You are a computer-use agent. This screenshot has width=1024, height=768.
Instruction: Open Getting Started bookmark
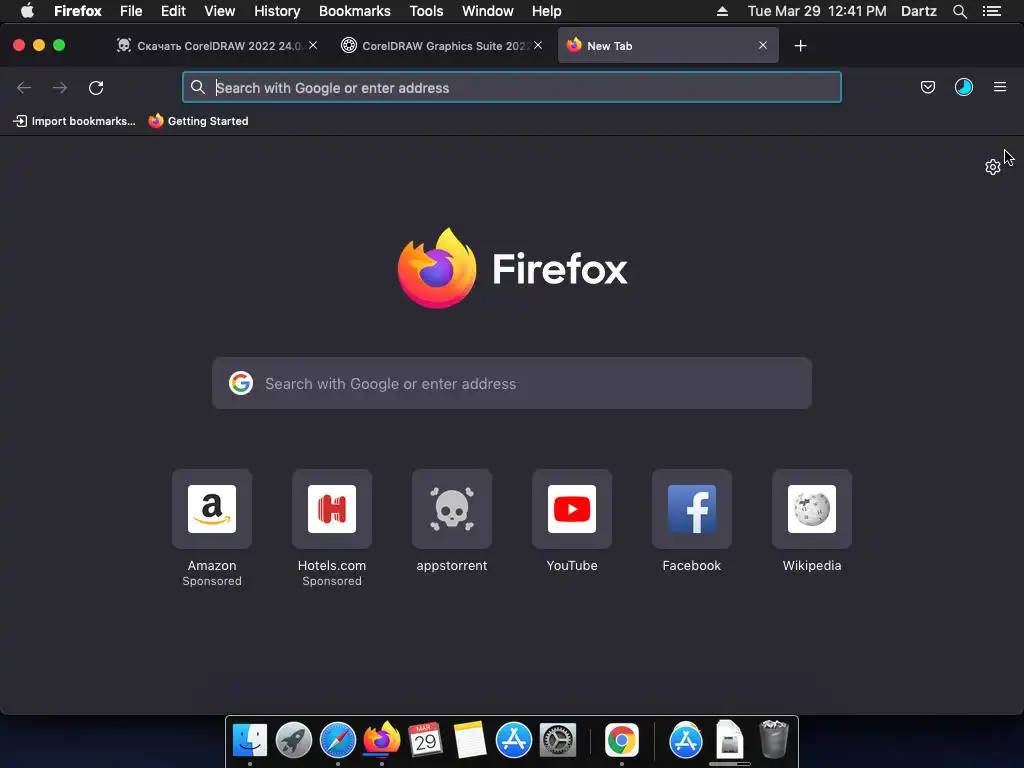pyautogui.click(x=199, y=121)
